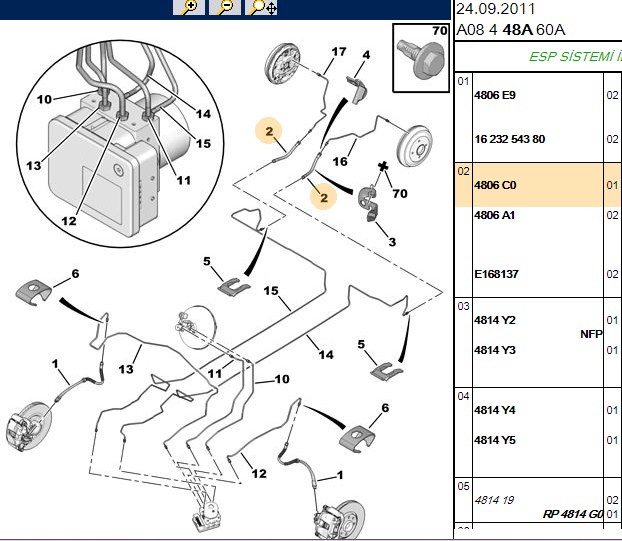Open the bolt 70 thumbnail inset

click(x=421, y=58)
